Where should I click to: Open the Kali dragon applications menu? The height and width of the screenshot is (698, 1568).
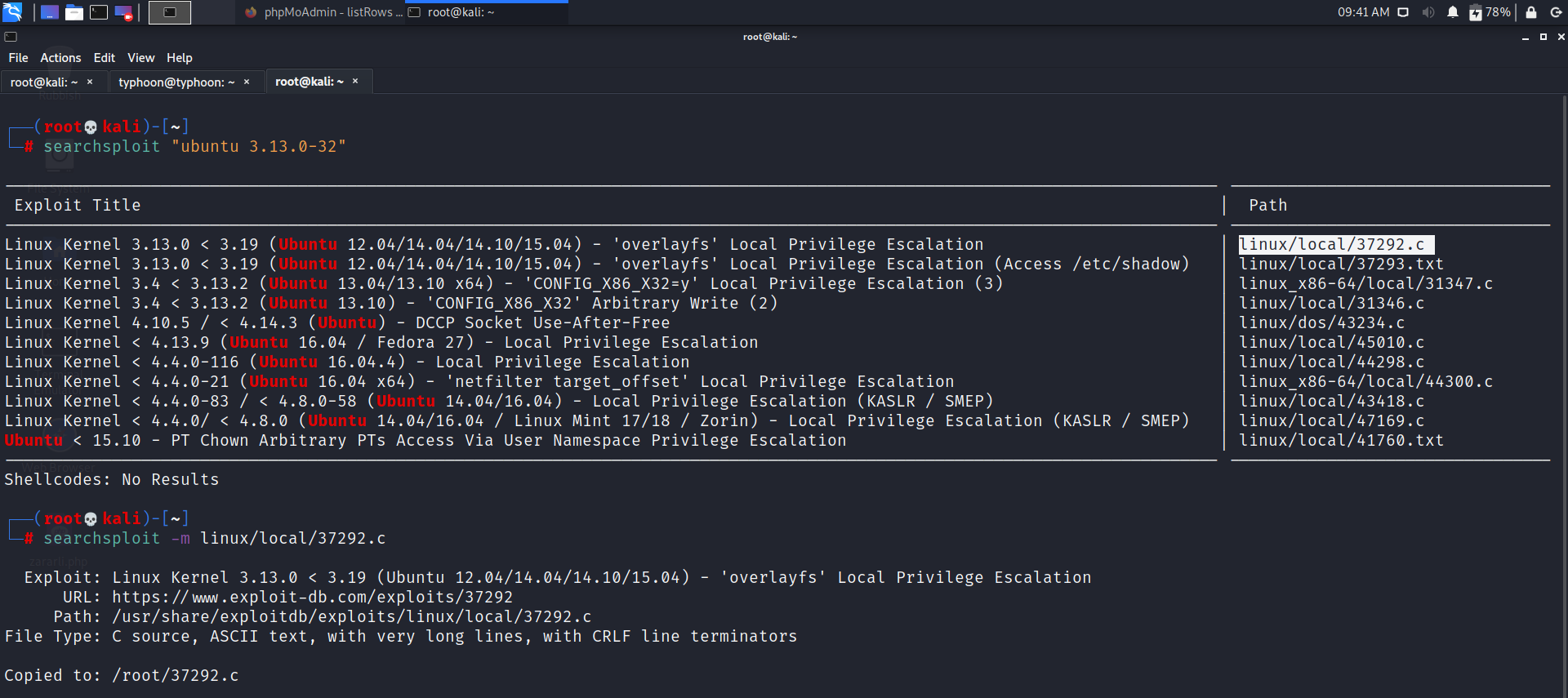(x=12, y=12)
